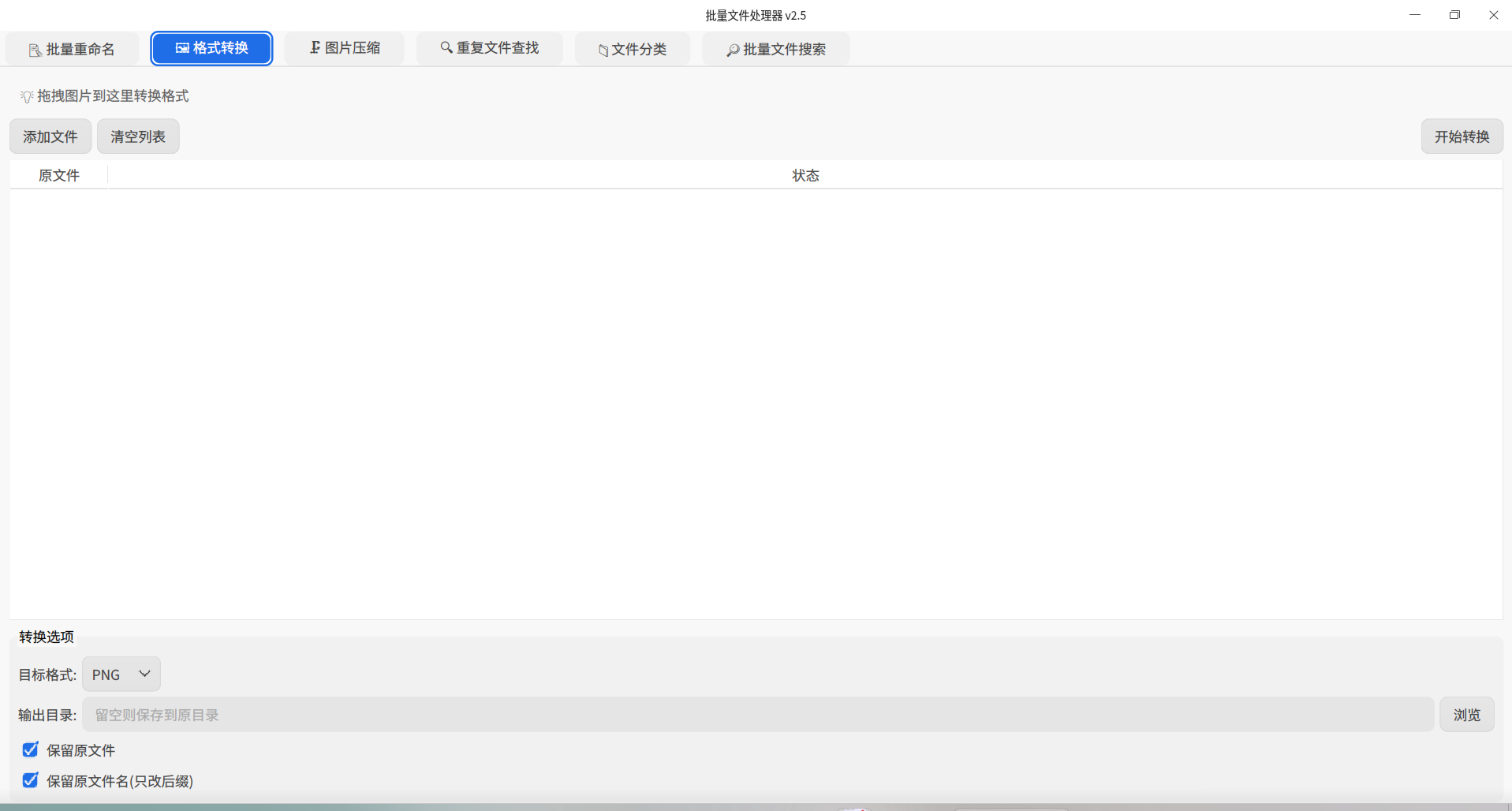Click the 原文件 column header
The height and width of the screenshot is (811, 1512).
tap(59, 175)
